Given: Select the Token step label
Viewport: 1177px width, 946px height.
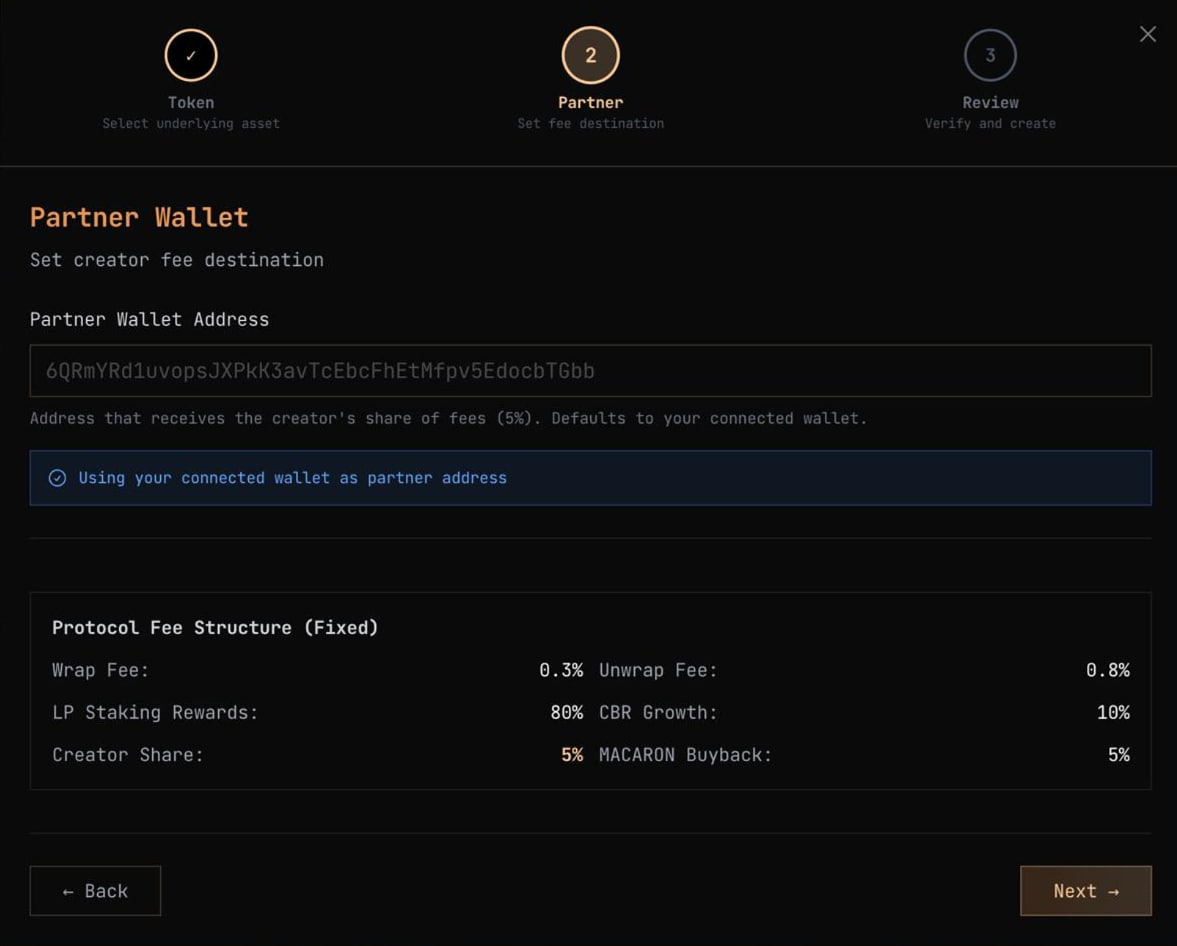Looking at the screenshot, I should tap(191, 102).
